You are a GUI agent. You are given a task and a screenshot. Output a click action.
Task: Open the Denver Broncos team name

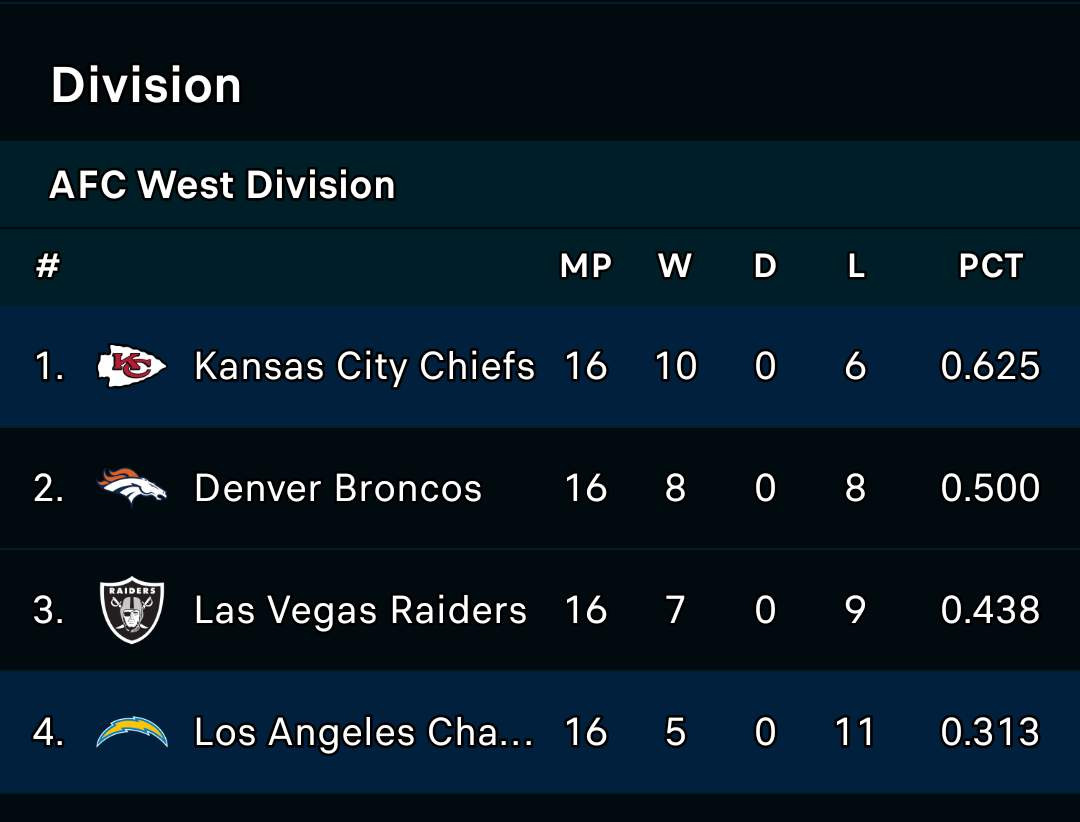click(338, 489)
